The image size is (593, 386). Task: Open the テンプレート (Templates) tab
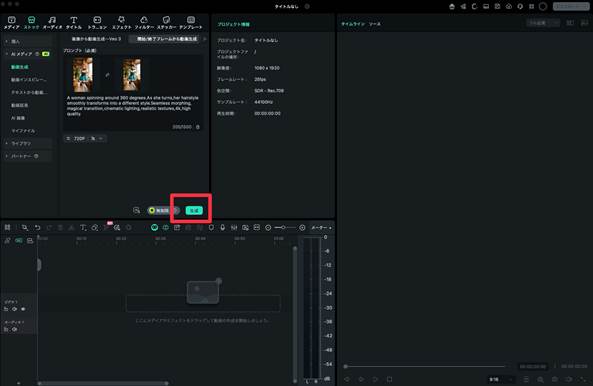point(191,22)
